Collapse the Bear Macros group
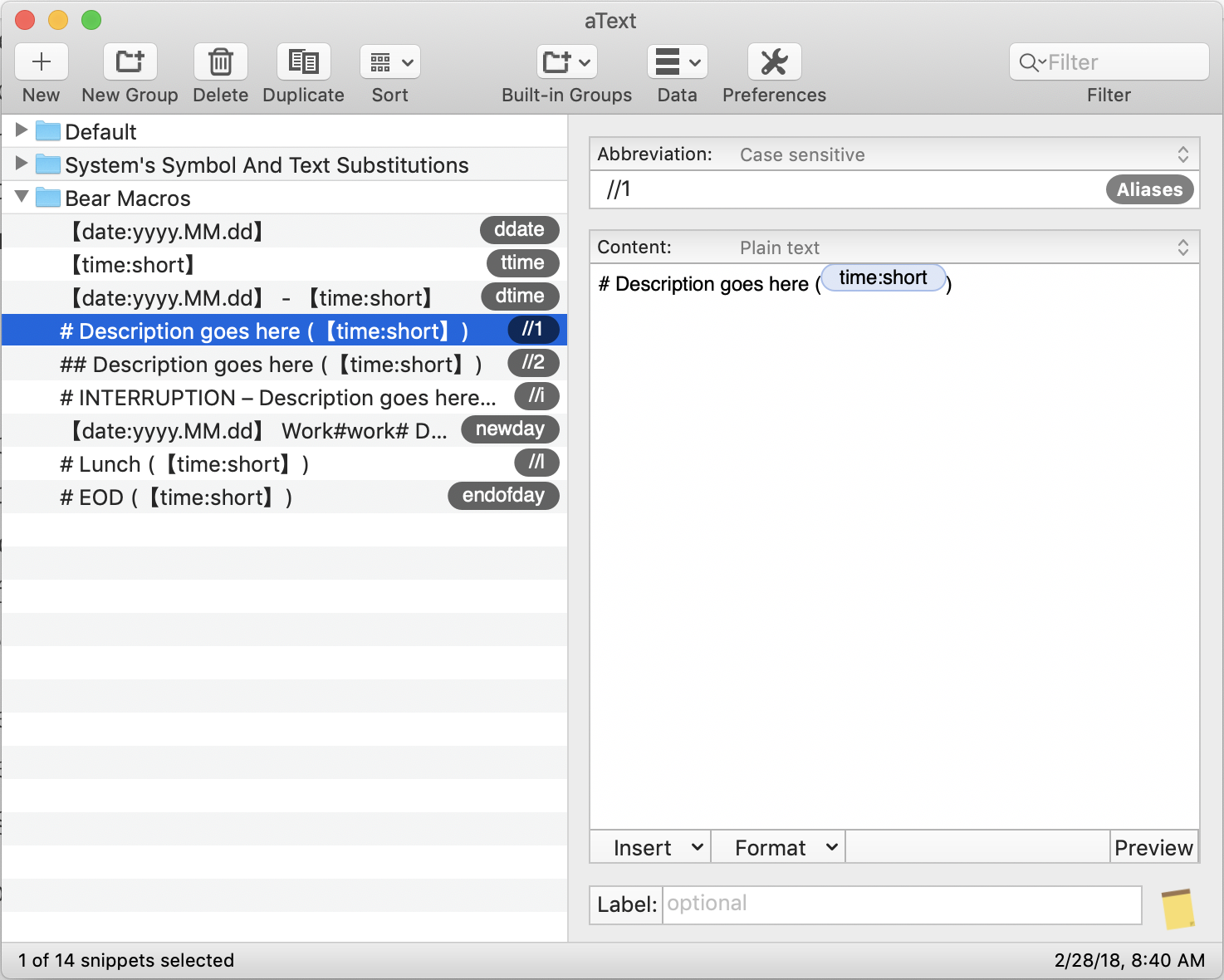 [x=22, y=198]
